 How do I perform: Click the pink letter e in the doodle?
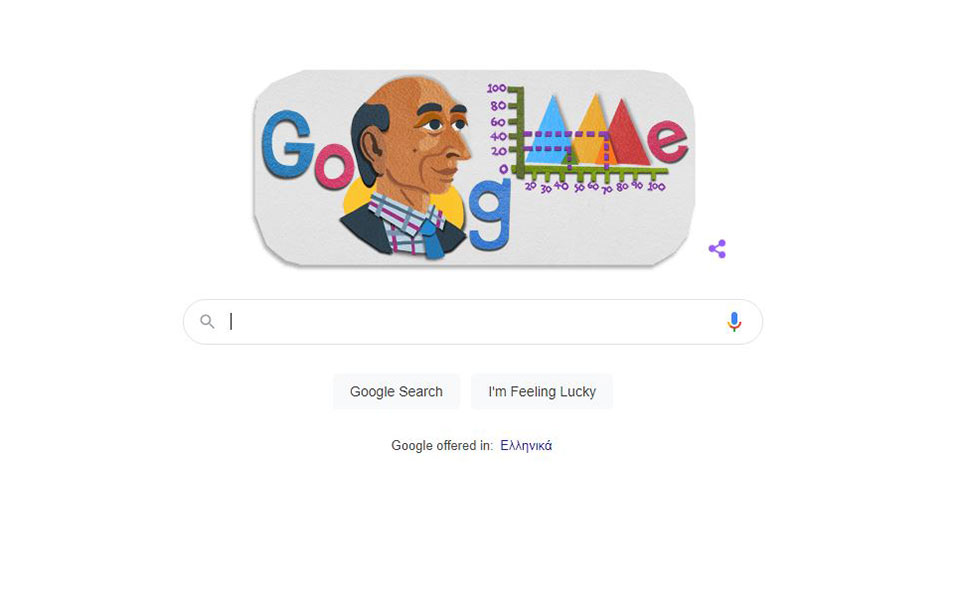click(x=667, y=141)
